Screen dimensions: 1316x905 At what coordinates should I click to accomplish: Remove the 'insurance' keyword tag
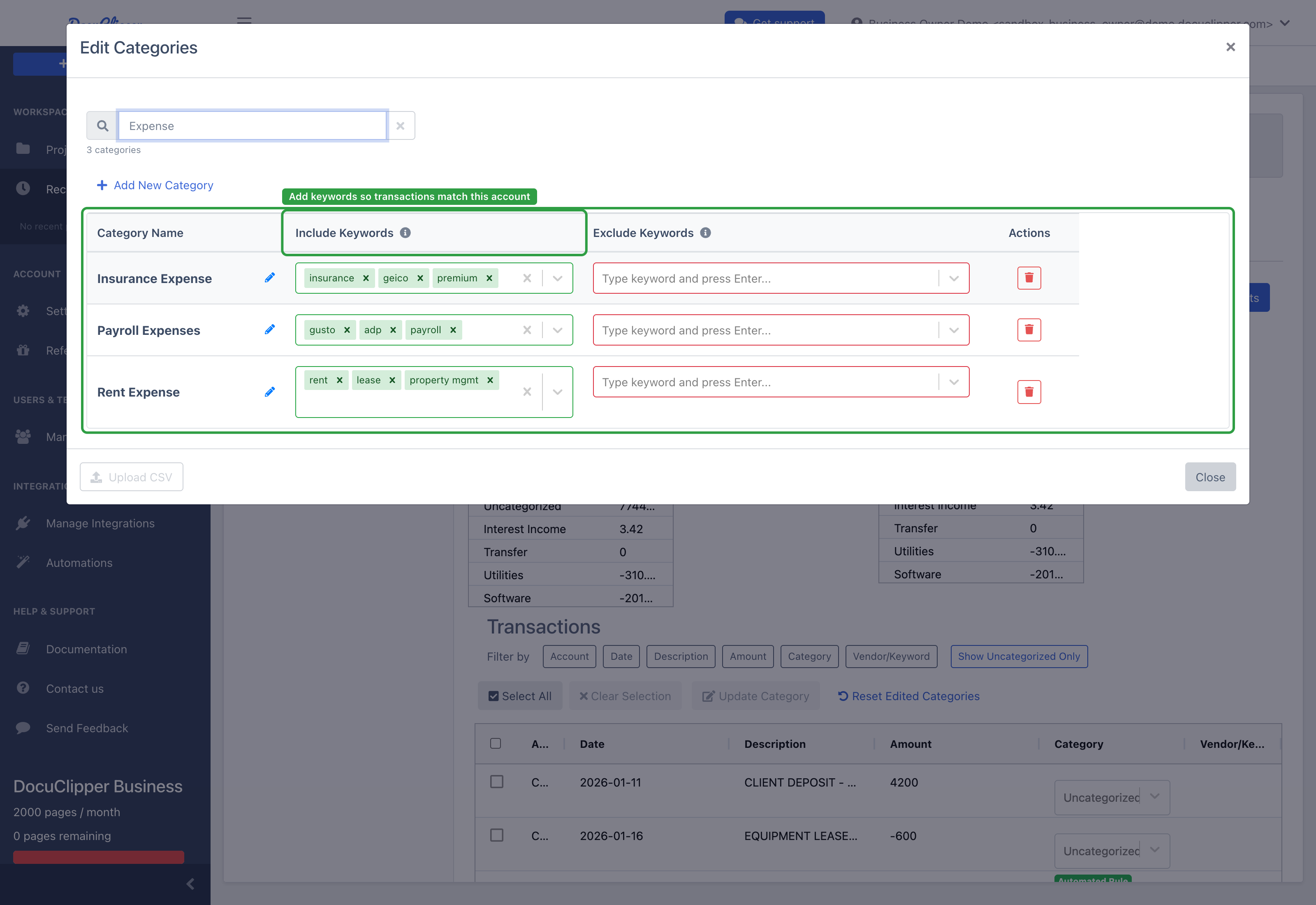[366, 278]
